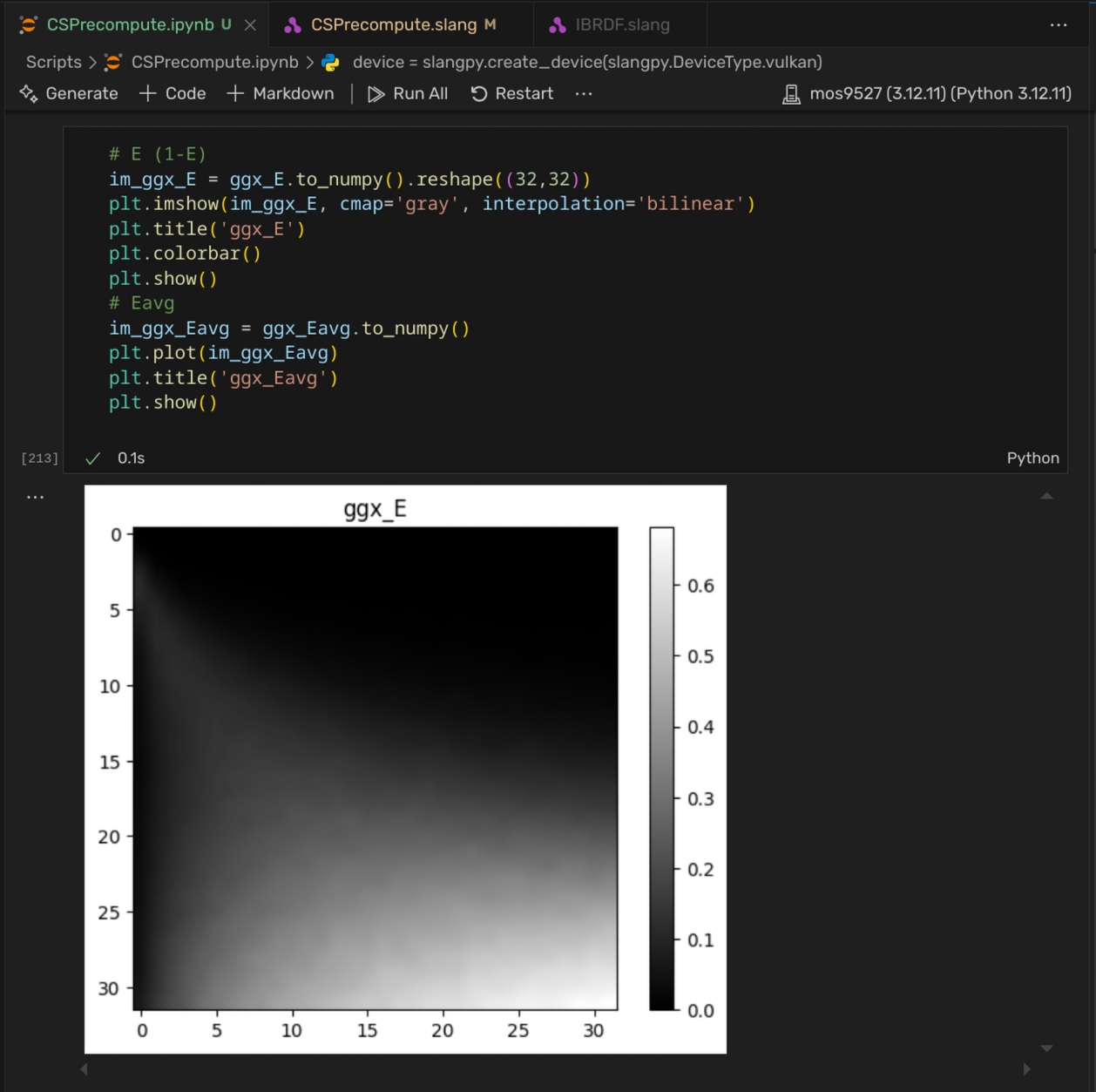1096x1092 pixels.
Task: Click the Python logo in the breadcrumb bar
Action: click(329, 62)
